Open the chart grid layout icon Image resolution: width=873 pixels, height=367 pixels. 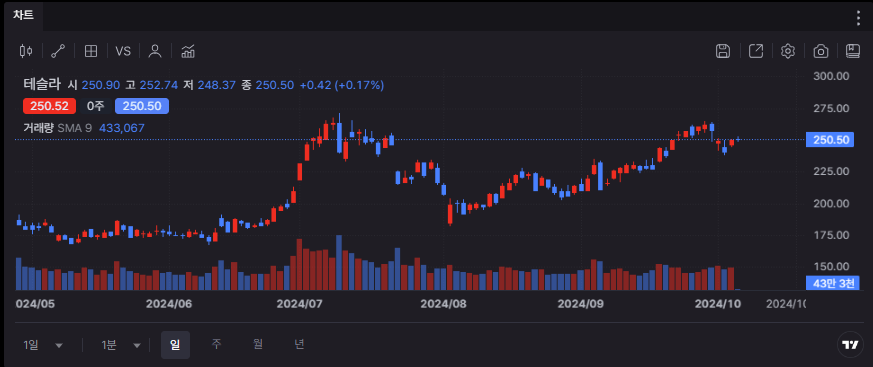click(x=91, y=51)
